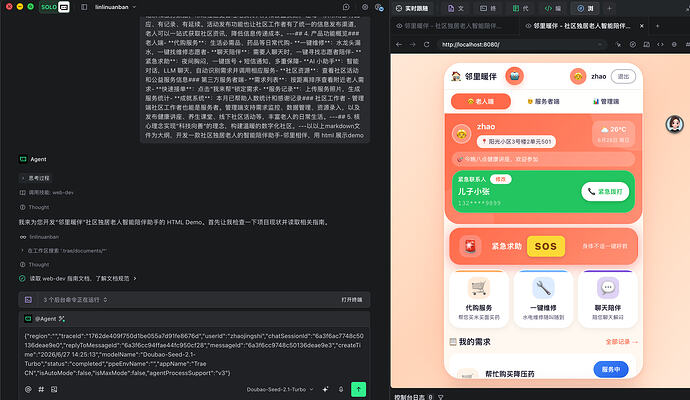
Task: Open the 全部记录 link
Action: pyautogui.click(x=621, y=341)
